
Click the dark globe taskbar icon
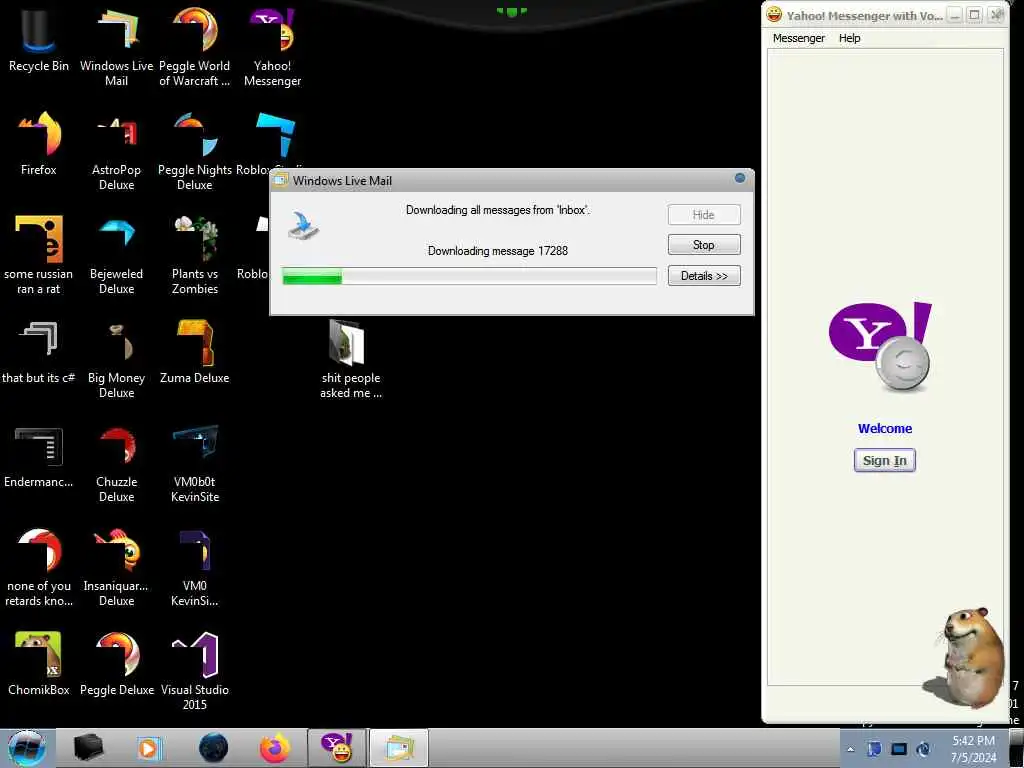(x=214, y=748)
